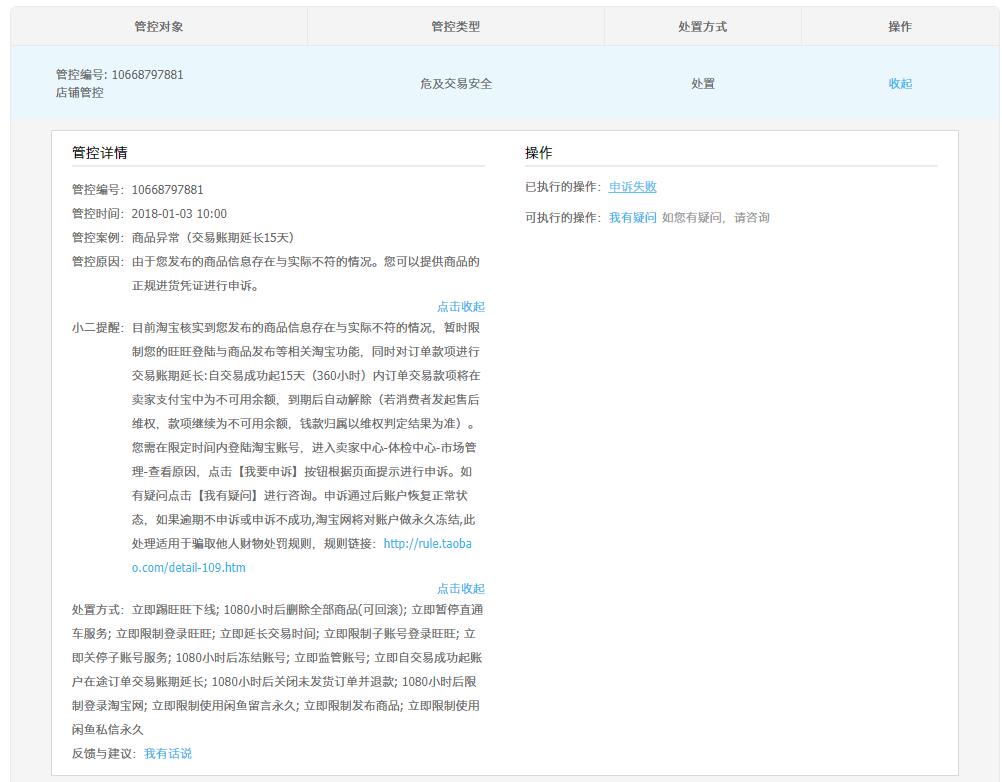Click the 店铺管控 text in the row
Image resolution: width=1002 pixels, height=782 pixels.
(x=80, y=93)
